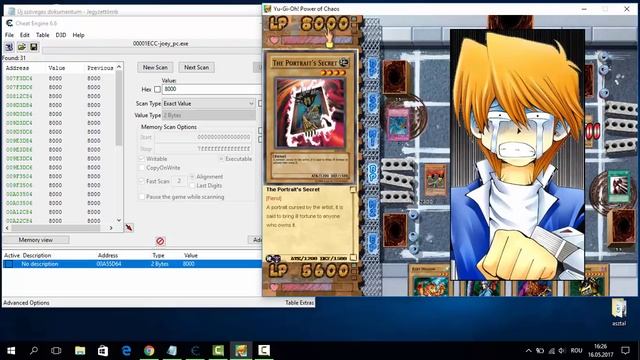The height and width of the screenshot is (360, 640).
Task: Click the scan Value input field
Action: click(x=212, y=89)
